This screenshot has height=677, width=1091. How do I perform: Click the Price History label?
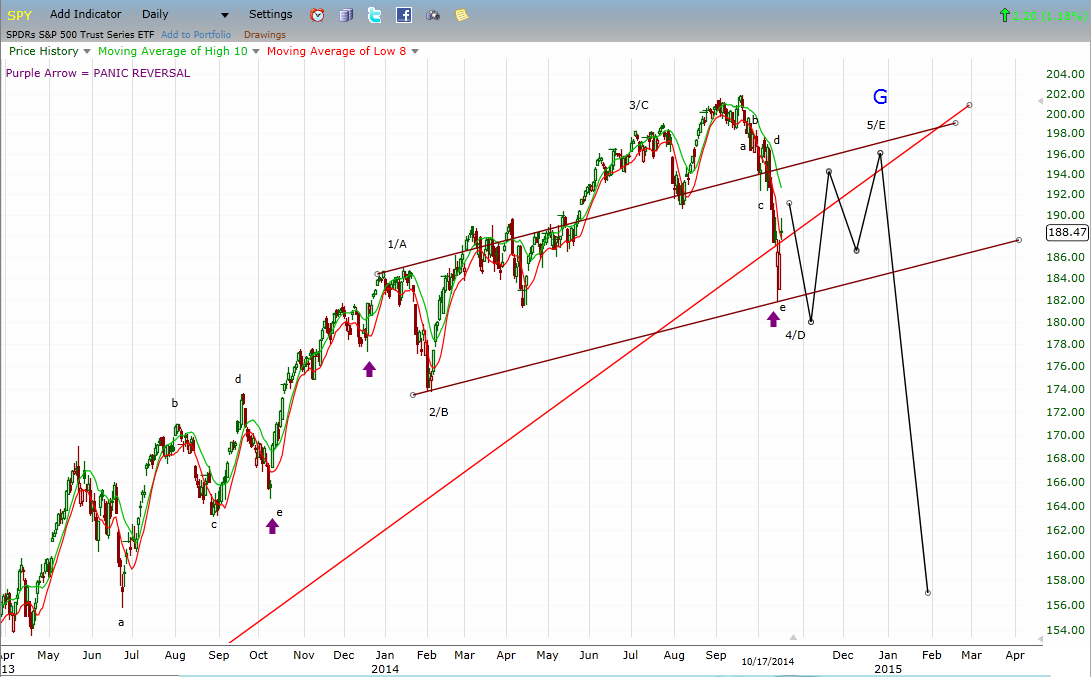pyautogui.click(x=43, y=51)
